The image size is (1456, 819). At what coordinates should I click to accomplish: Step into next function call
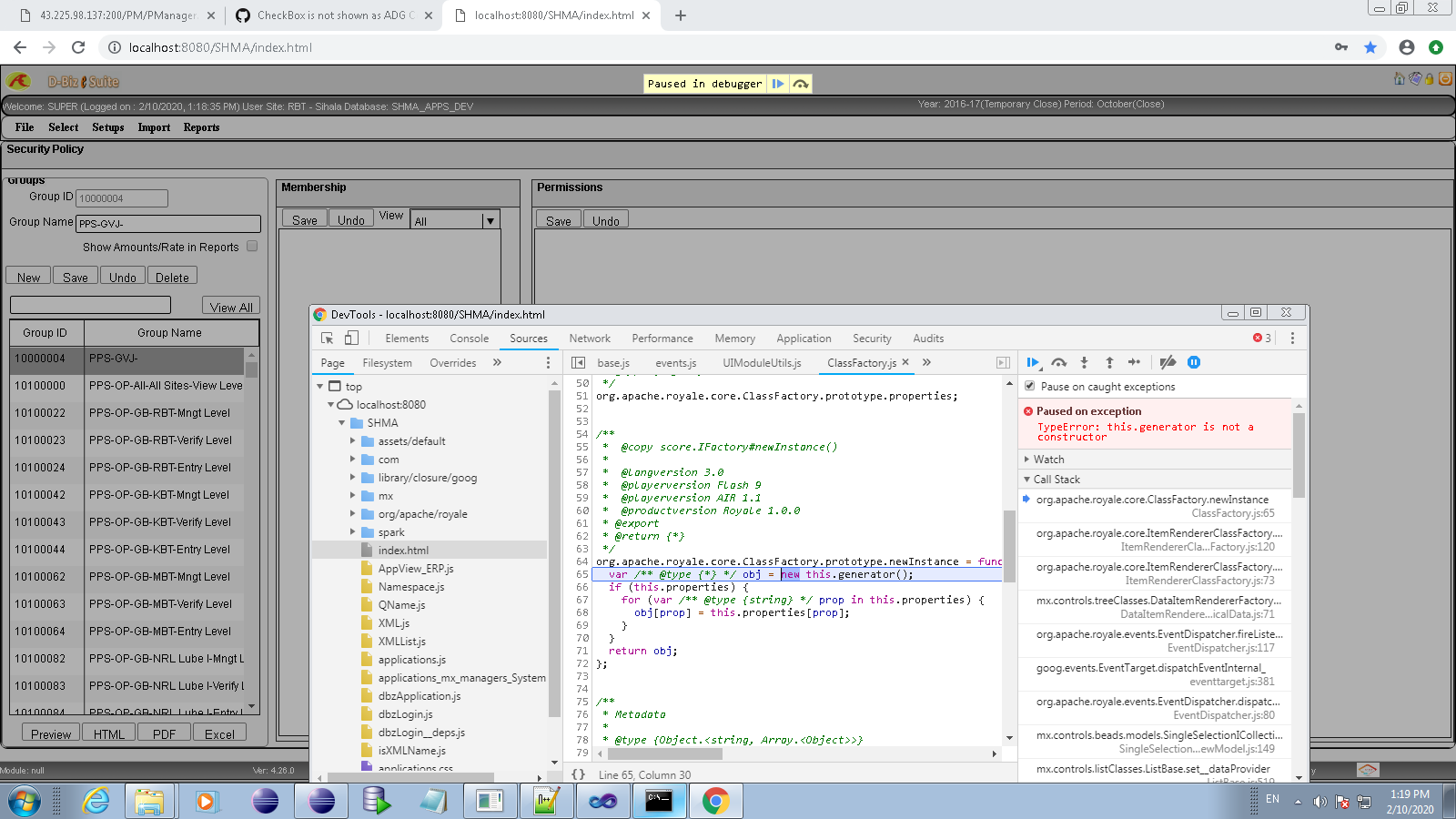[1084, 362]
